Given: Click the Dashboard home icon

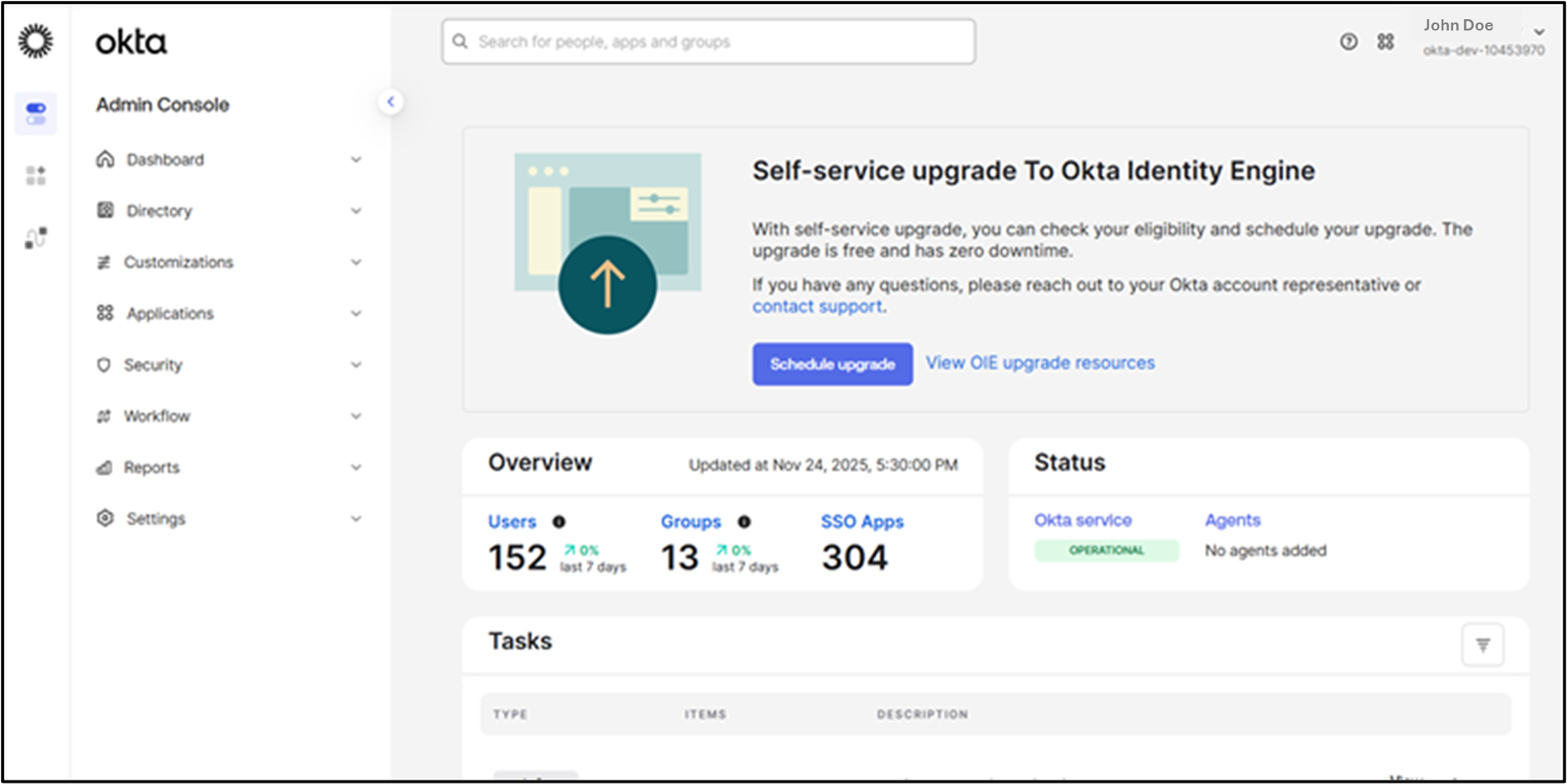Looking at the screenshot, I should [105, 159].
